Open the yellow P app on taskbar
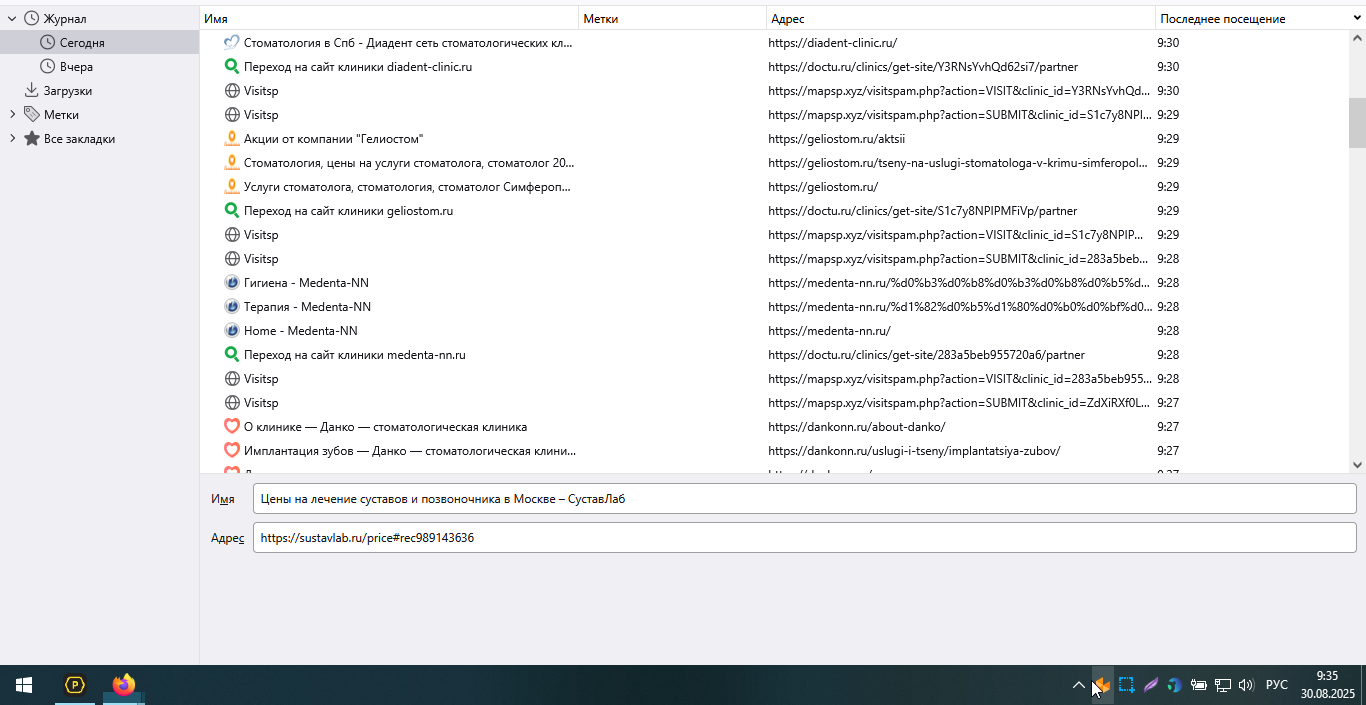Screen dimensions: 1366x705 pyautogui.click(x=75, y=685)
